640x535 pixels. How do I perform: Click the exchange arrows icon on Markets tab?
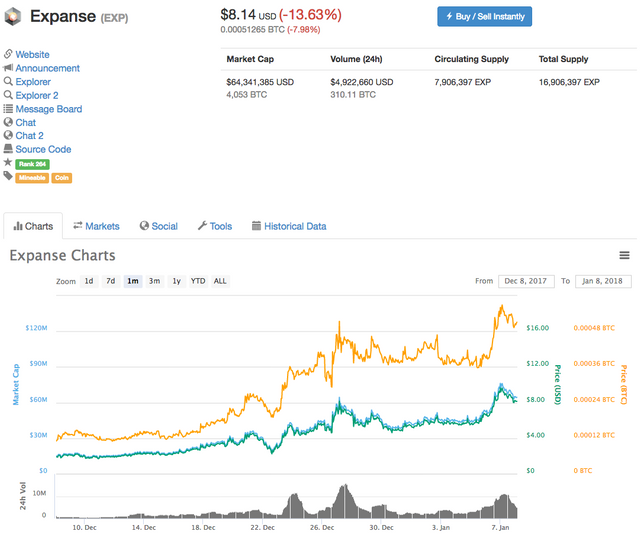click(78, 225)
